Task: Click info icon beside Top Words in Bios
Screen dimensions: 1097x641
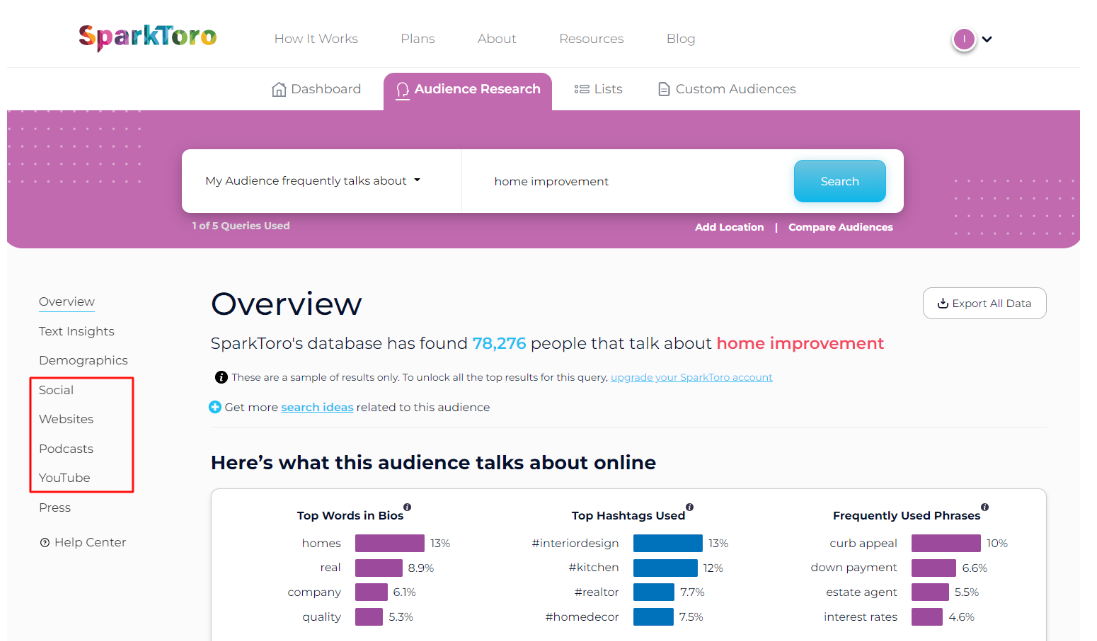Action: pos(407,507)
